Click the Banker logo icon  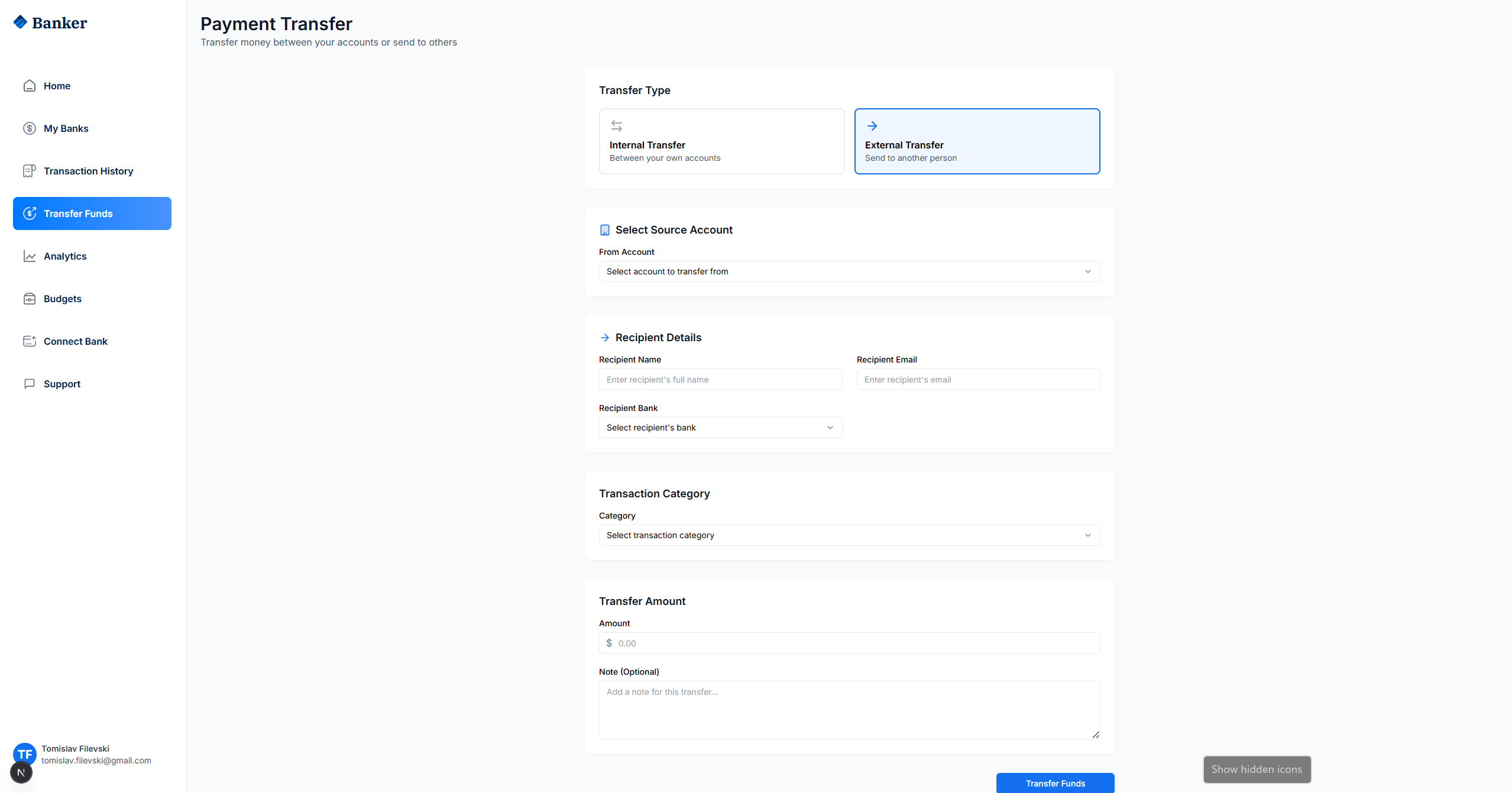pos(20,22)
